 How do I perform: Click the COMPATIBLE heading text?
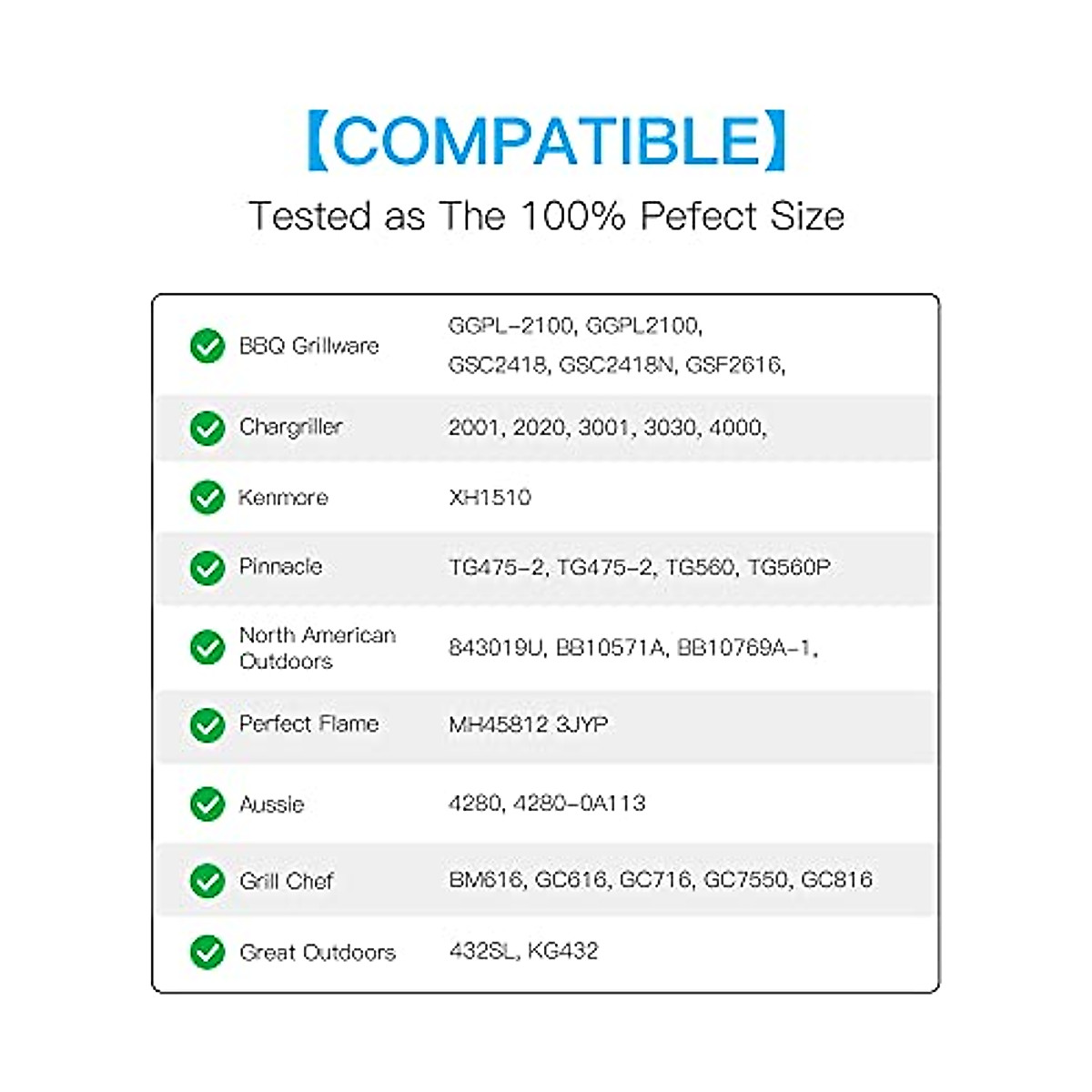pos(546,141)
